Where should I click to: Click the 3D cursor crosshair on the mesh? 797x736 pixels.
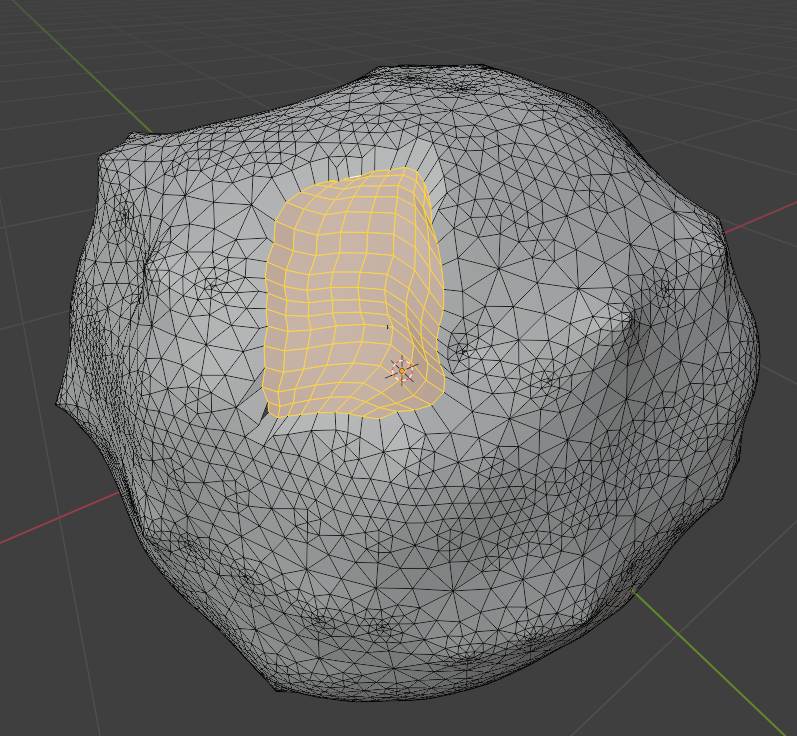[402, 371]
